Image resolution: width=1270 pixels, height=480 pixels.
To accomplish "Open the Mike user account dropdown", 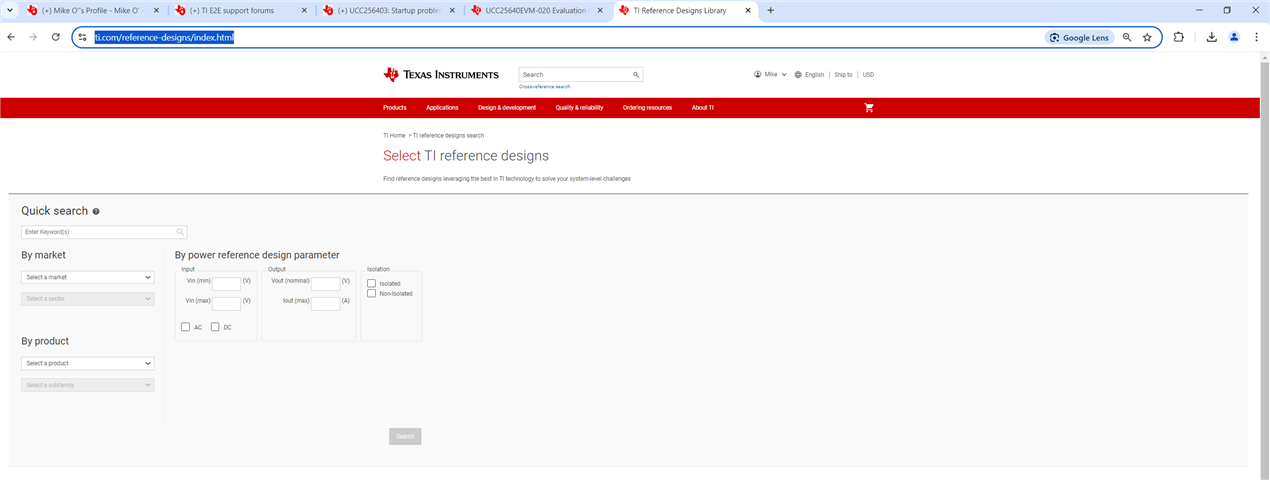I will pos(770,74).
